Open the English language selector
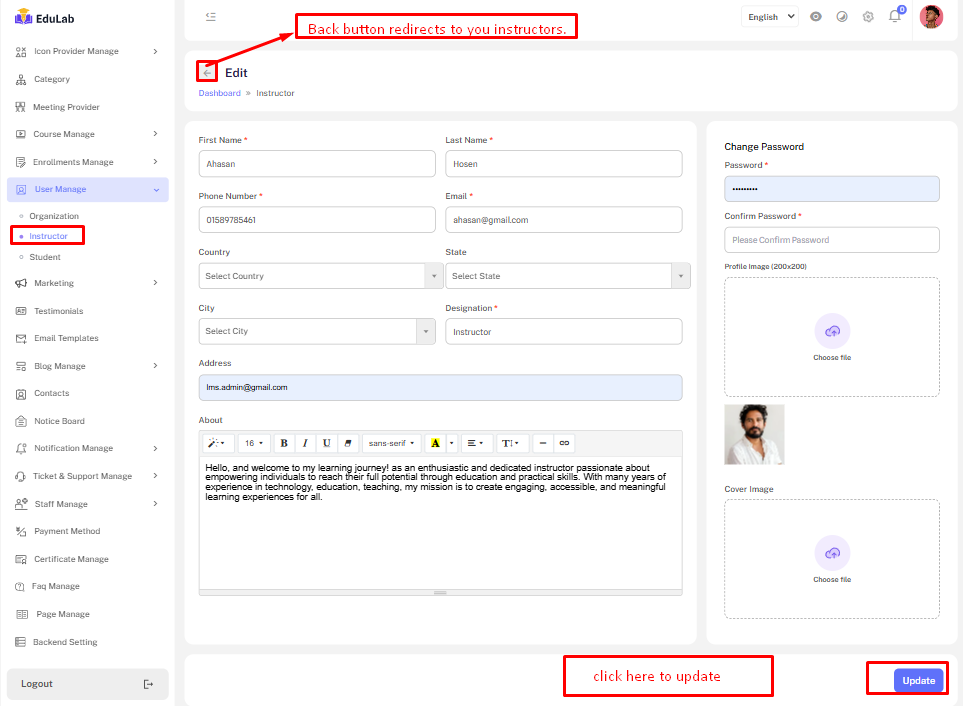 pos(770,16)
